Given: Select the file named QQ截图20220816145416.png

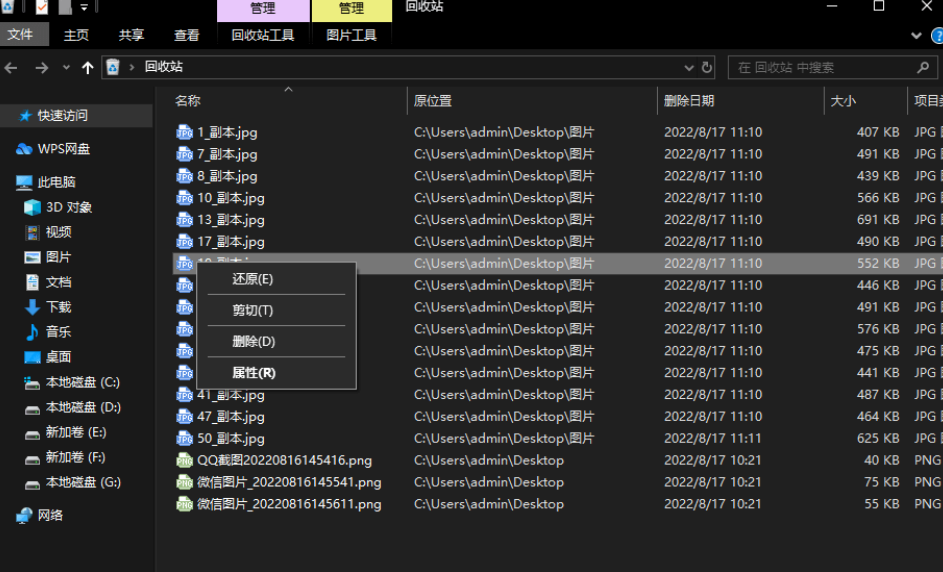Looking at the screenshot, I should coord(284,461).
